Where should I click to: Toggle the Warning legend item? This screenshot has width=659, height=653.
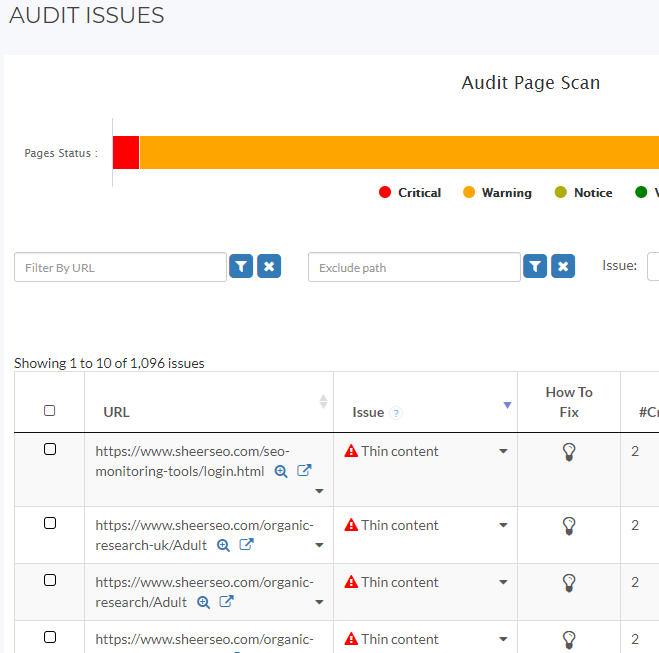[497, 192]
